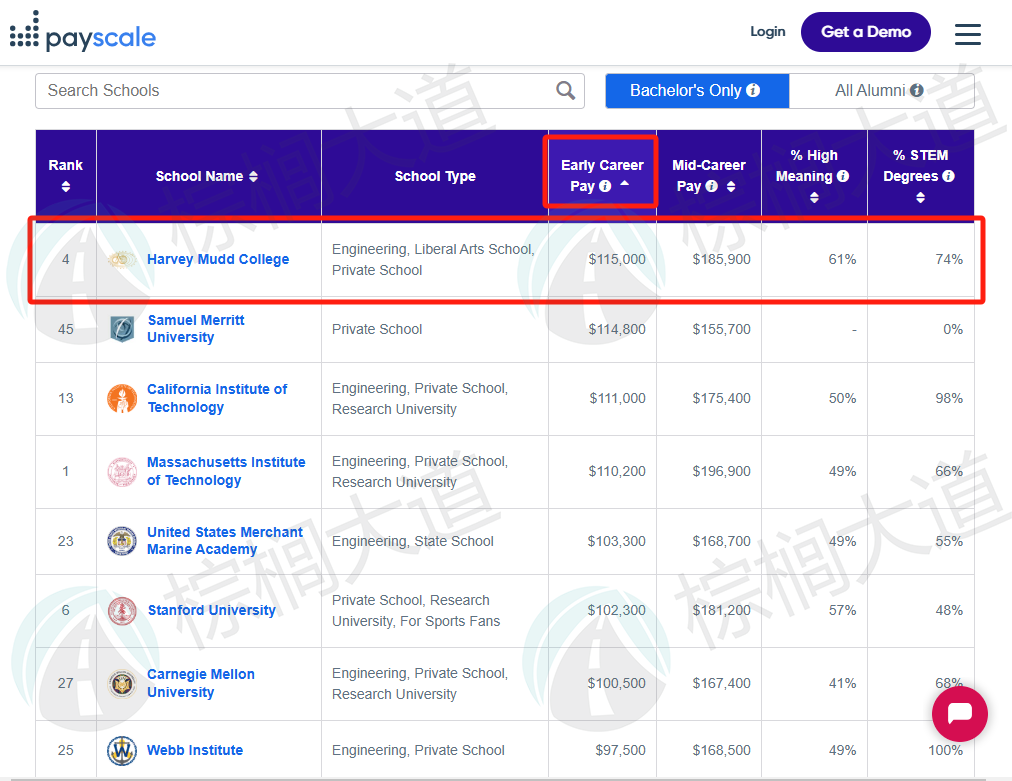Focus the Search Schools input field
The height and width of the screenshot is (781, 1012).
pyautogui.click(x=310, y=90)
